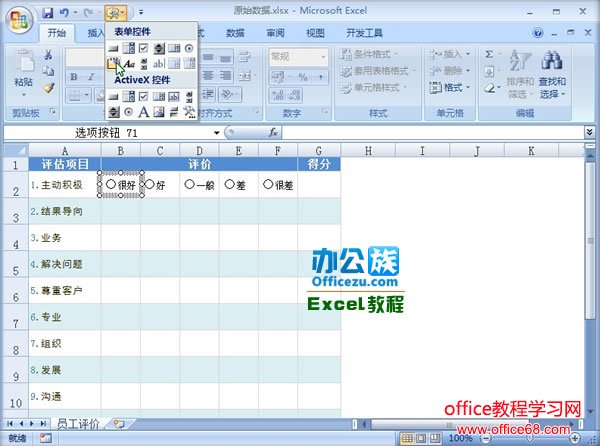Select the 好 option button
Image resolution: width=600 pixels, height=446 pixels.
coord(155,185)
